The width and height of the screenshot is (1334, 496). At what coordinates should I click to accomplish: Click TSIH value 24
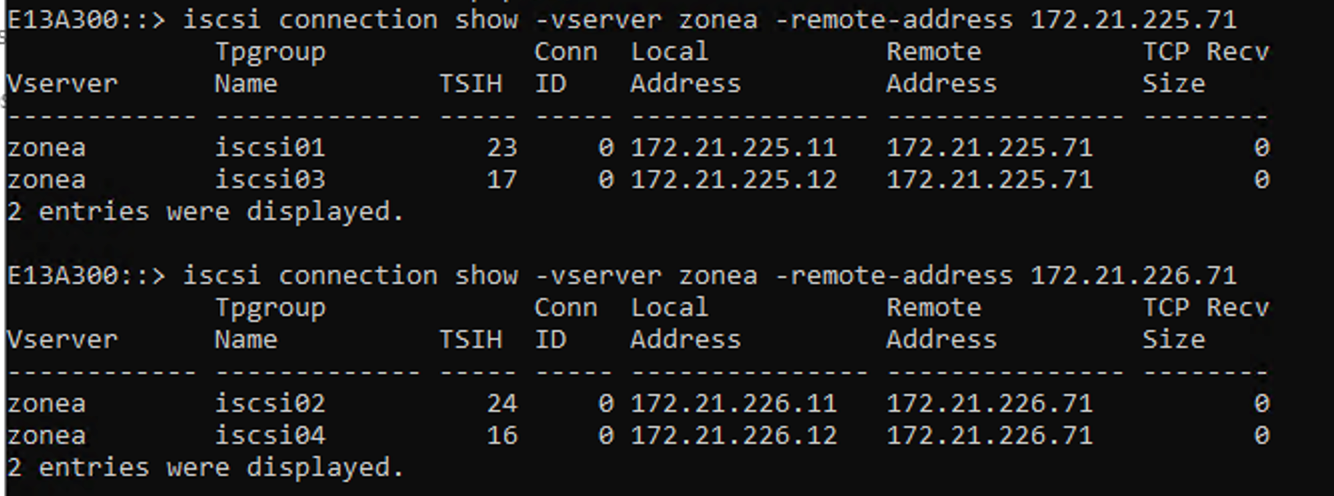coord(501,404)
